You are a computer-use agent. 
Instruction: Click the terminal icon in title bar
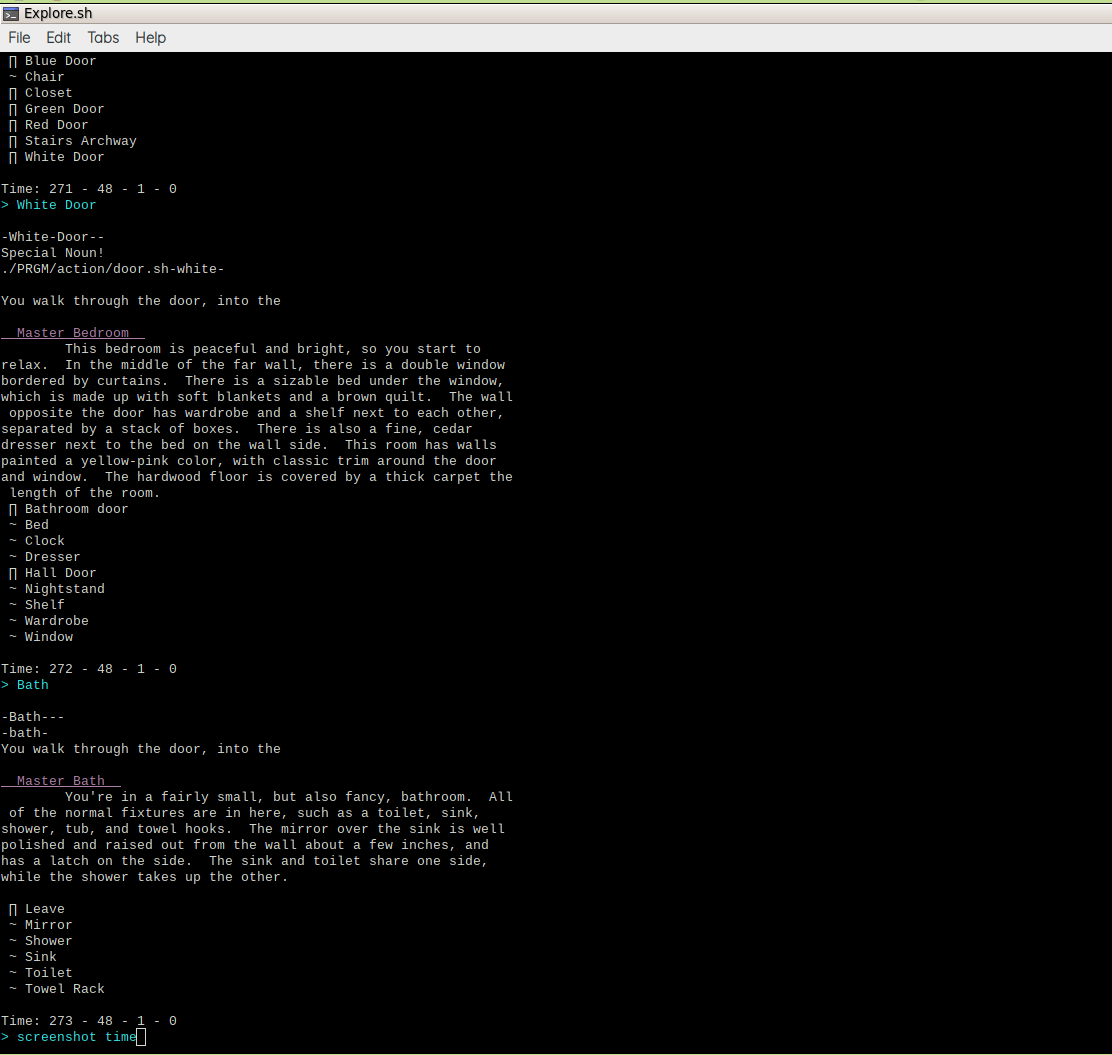(x=11, y=13)
